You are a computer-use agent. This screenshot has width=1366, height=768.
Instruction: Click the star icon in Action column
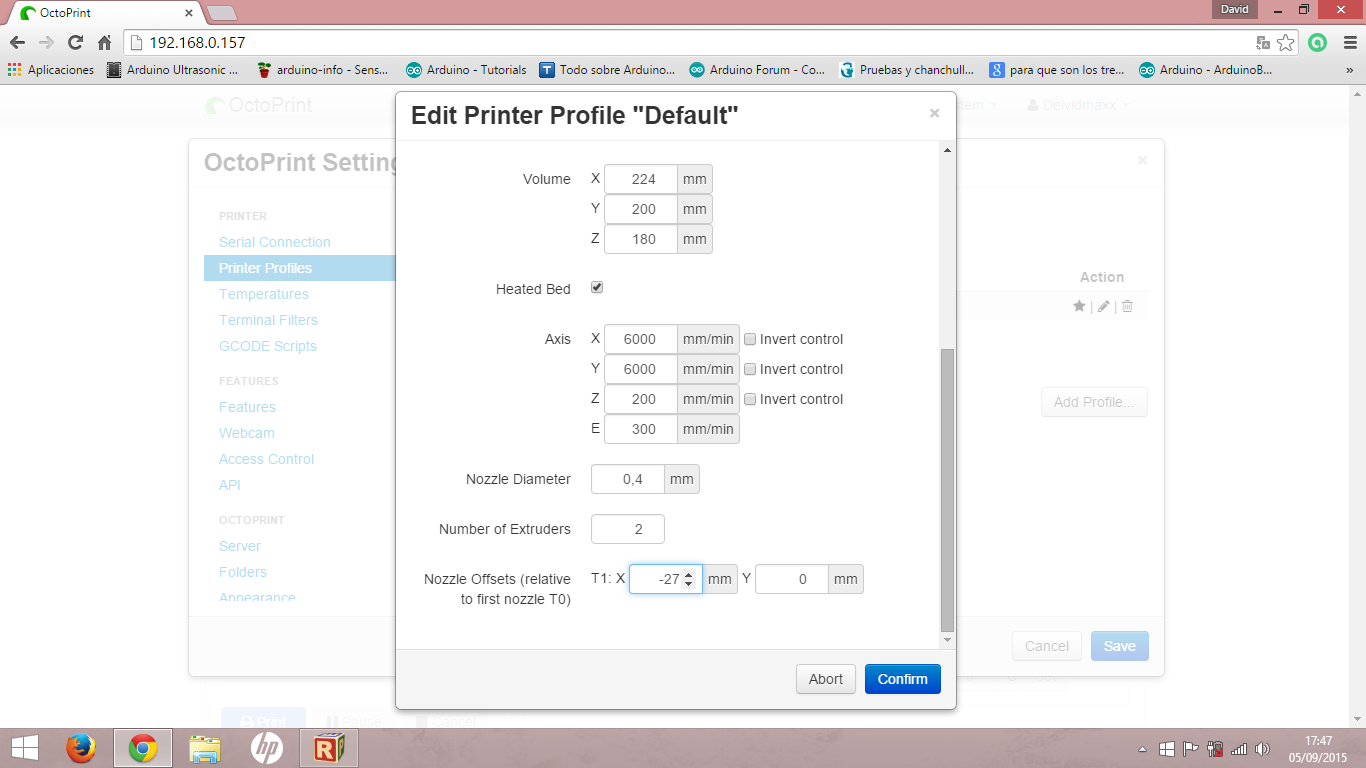1079,306
